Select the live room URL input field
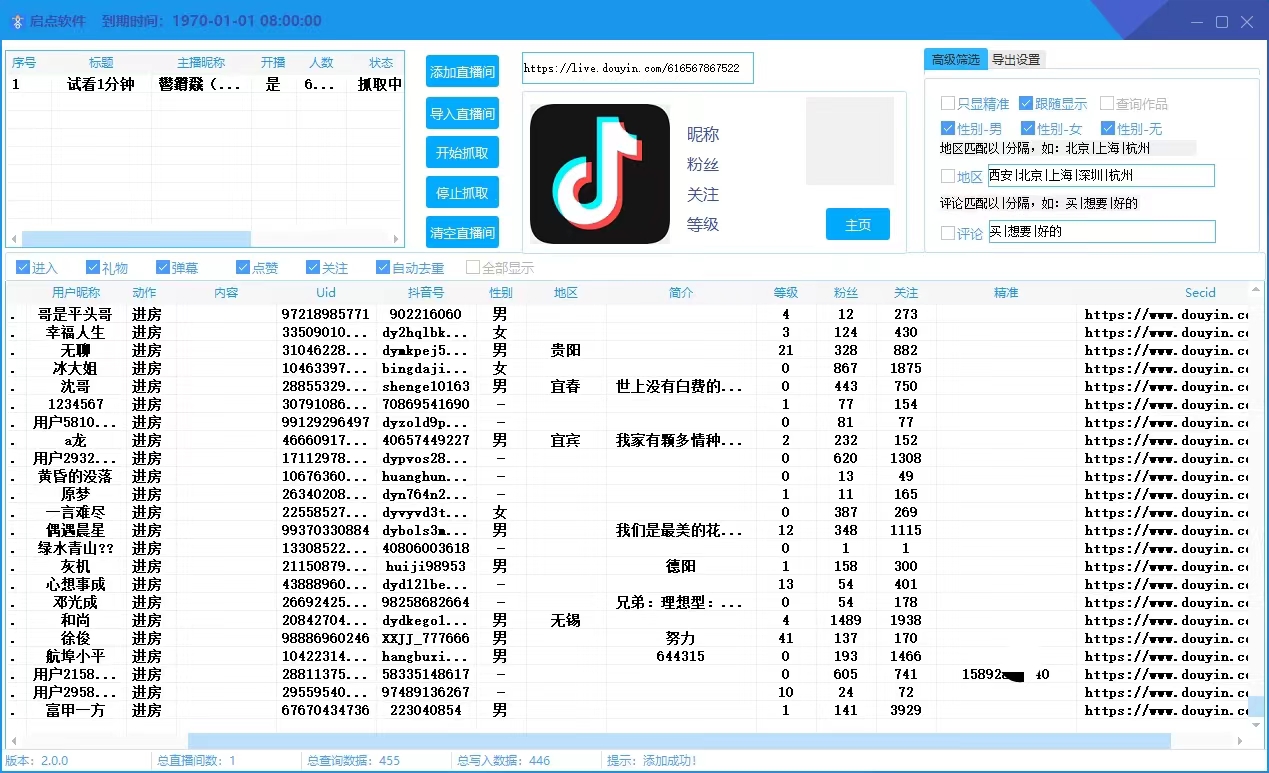This screenshot has height=773, width=1269. (x=637, y=67)
